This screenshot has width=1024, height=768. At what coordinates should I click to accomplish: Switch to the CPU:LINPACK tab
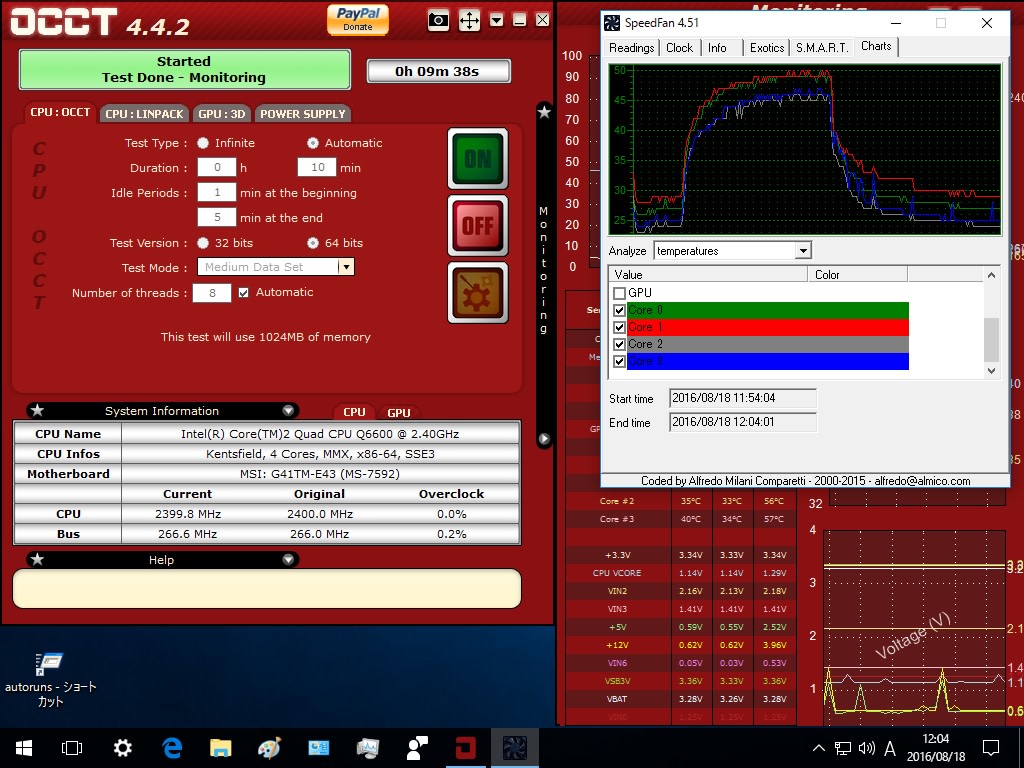144,114
